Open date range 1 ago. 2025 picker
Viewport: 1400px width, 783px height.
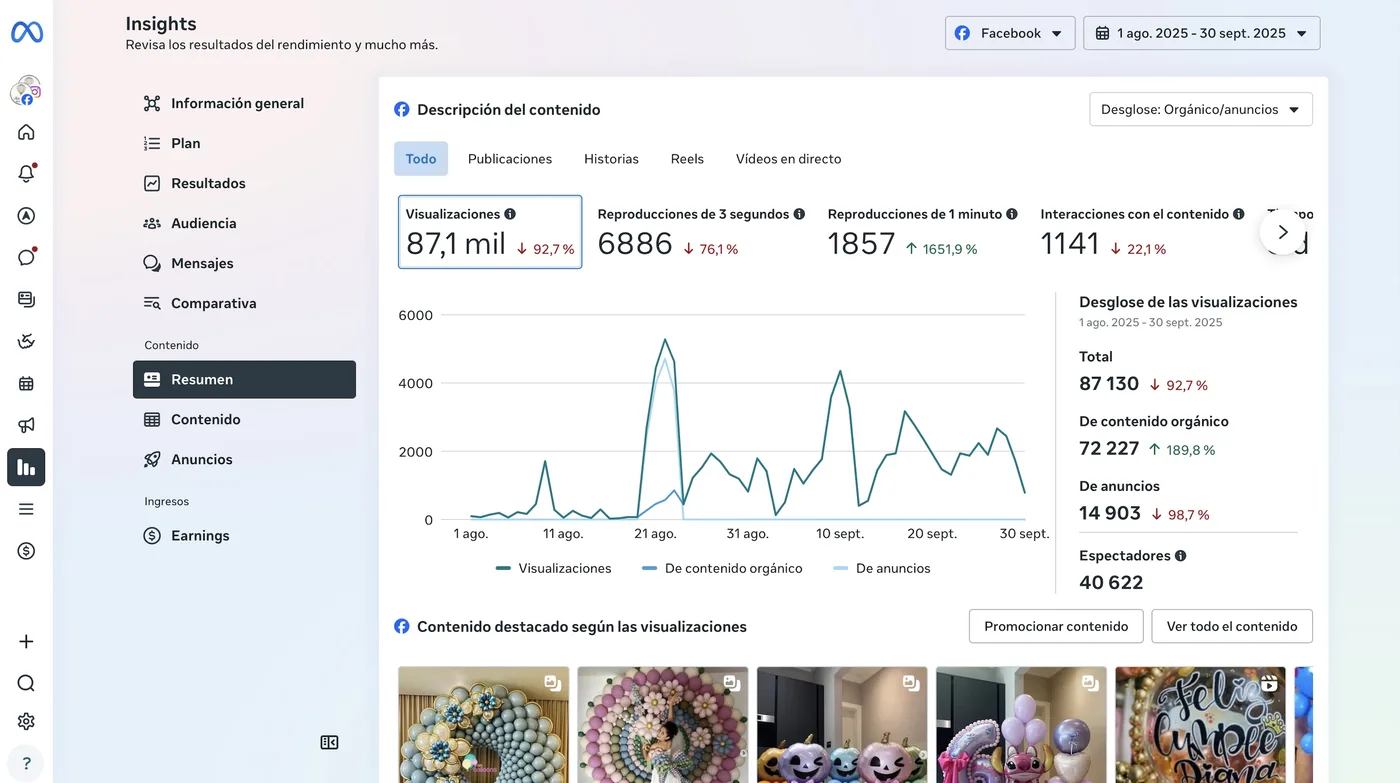(1202, 33)
